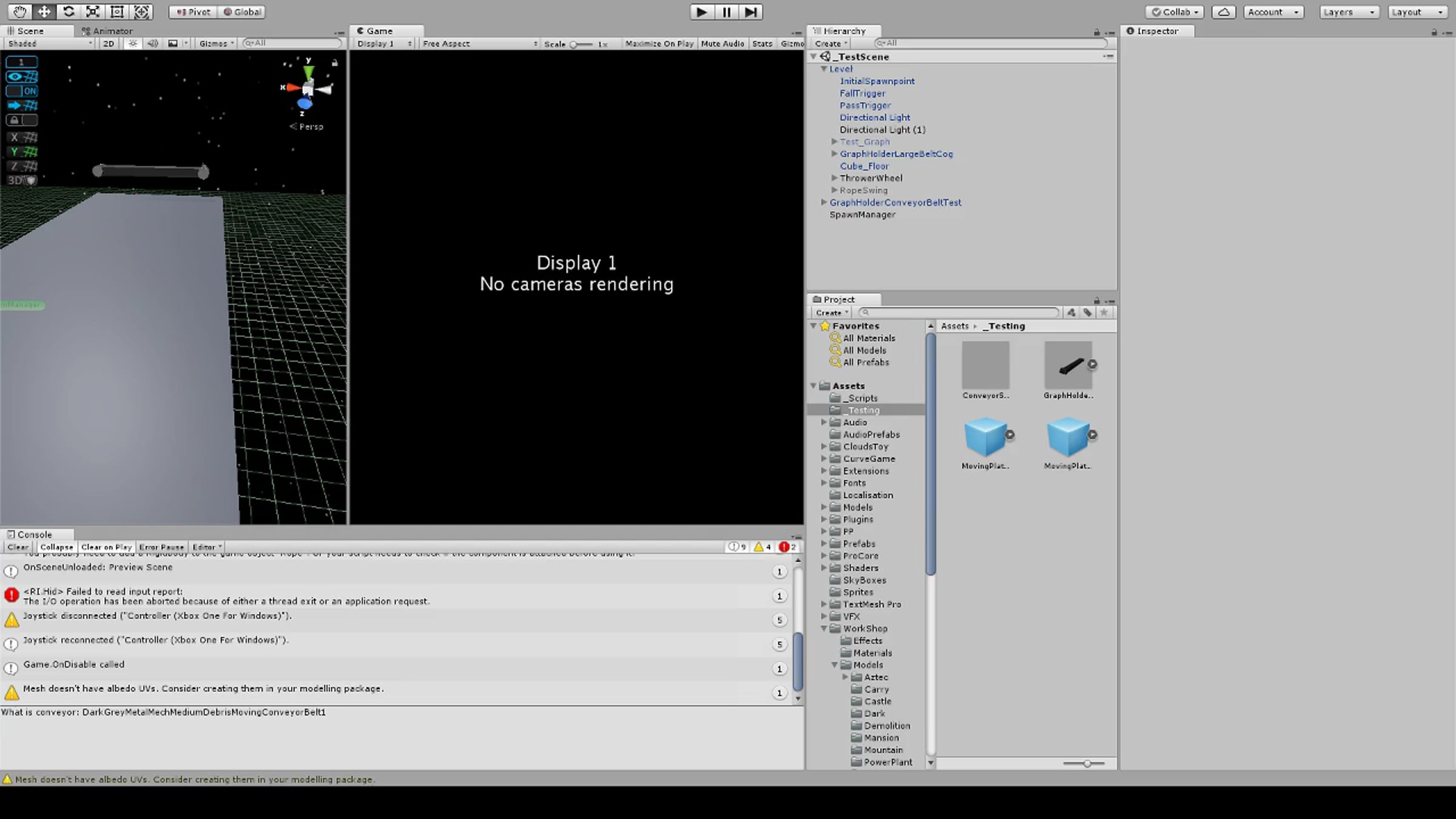Viewport: 1456px width, 819px height.
Task: Click the eye grid visibility overlay button
Action: pyautogui.click(x=22, y=76)
